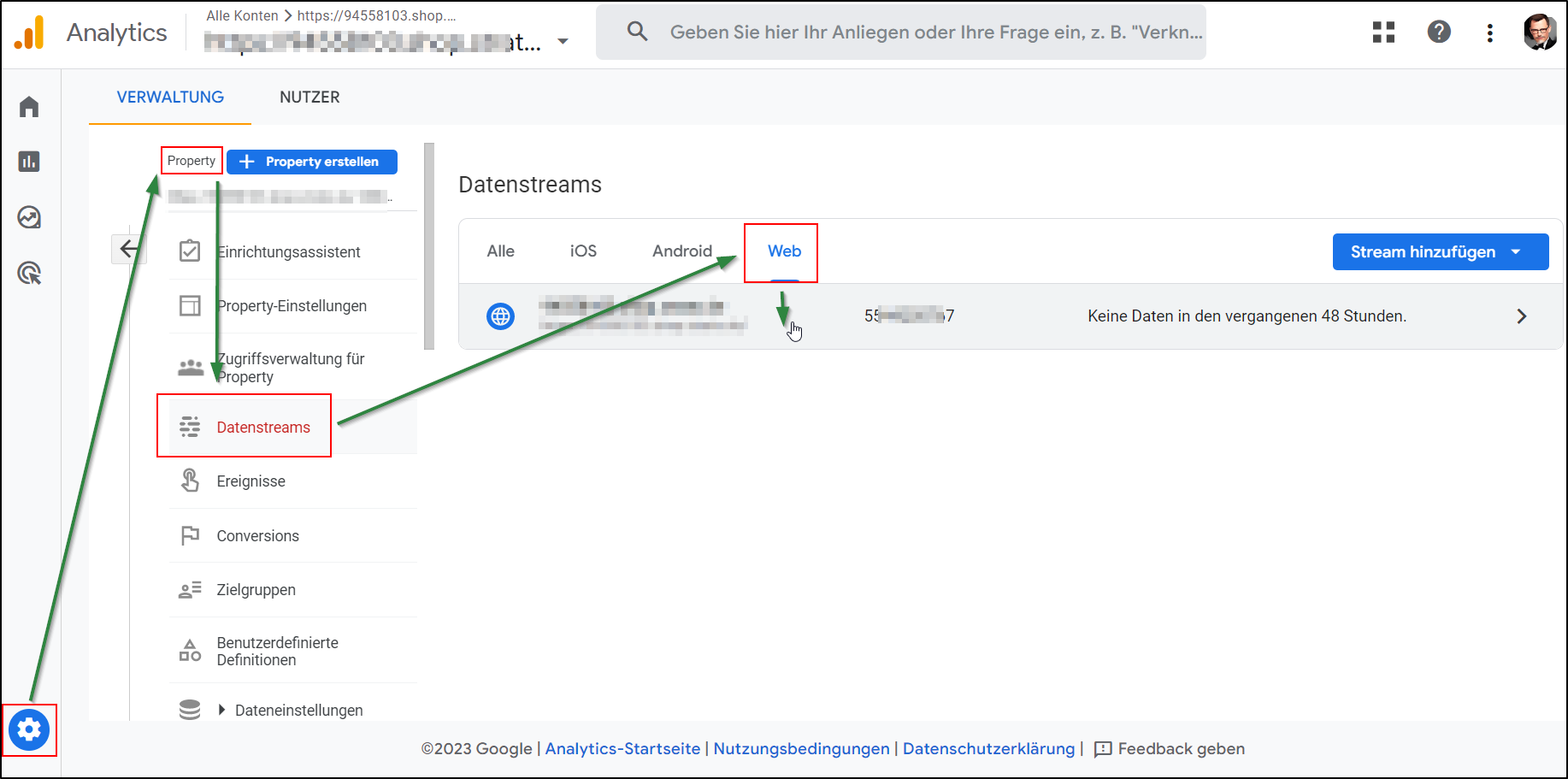The height and width of the screenshot is (779, 1568).
Task: Go to the Home sidebar icon
Action: coord(29,107)
